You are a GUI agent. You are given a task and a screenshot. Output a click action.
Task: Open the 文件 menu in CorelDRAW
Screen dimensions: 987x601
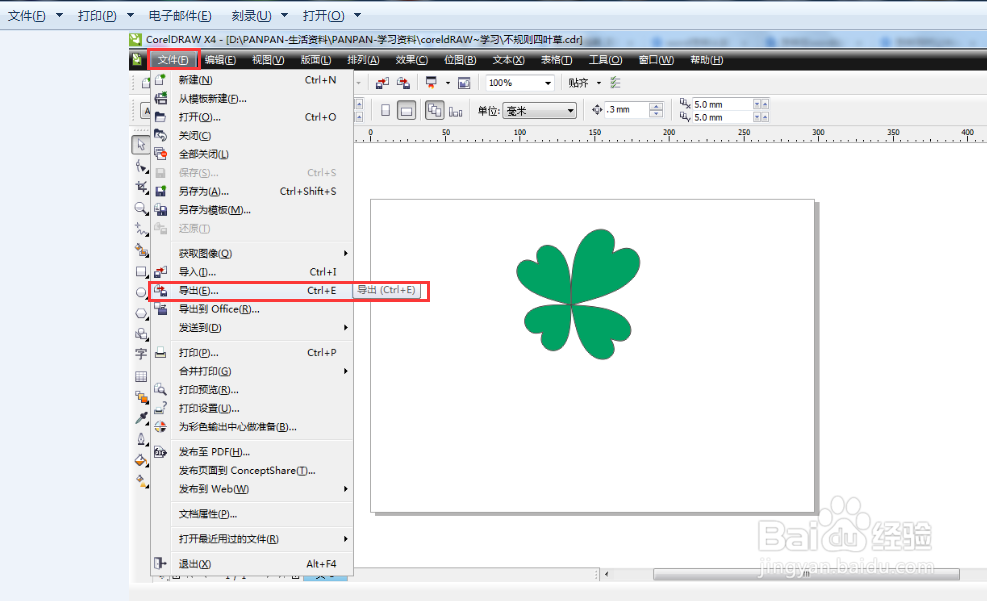click(x=173, y=60)
